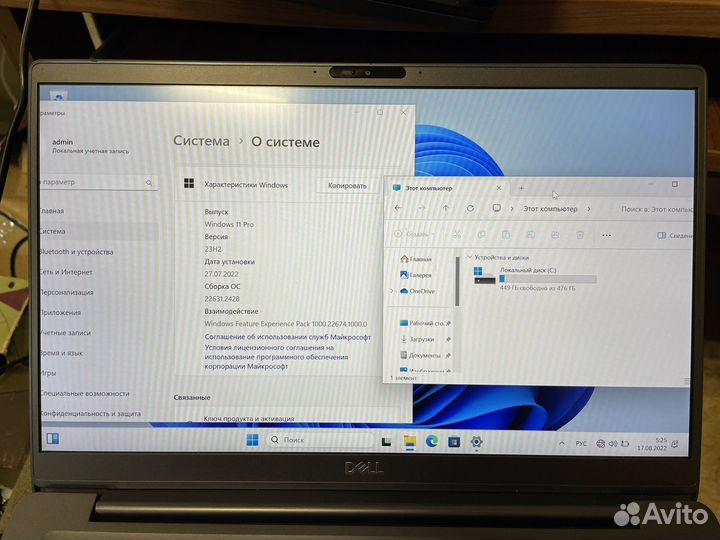720x540 pixels.
Task: Click the Этот компьютер breadcrumb
Action: (x=550, y=208)
